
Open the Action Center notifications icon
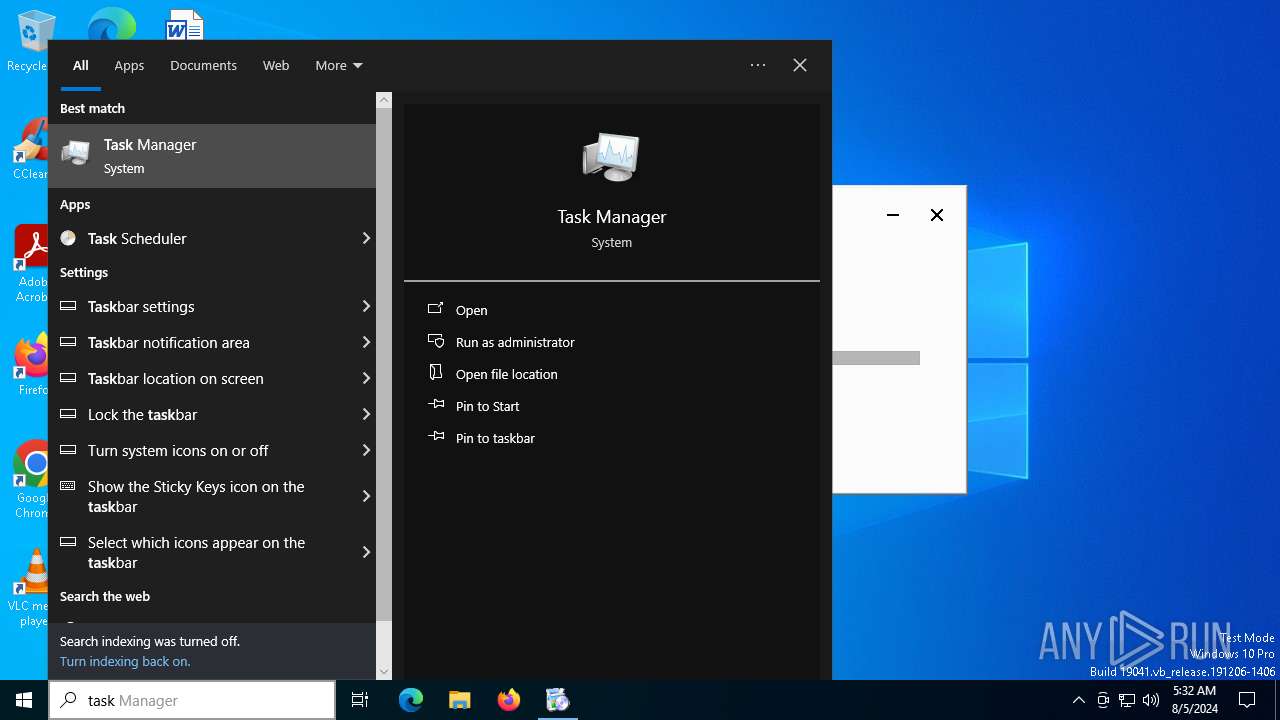(x=1247, y=700)
